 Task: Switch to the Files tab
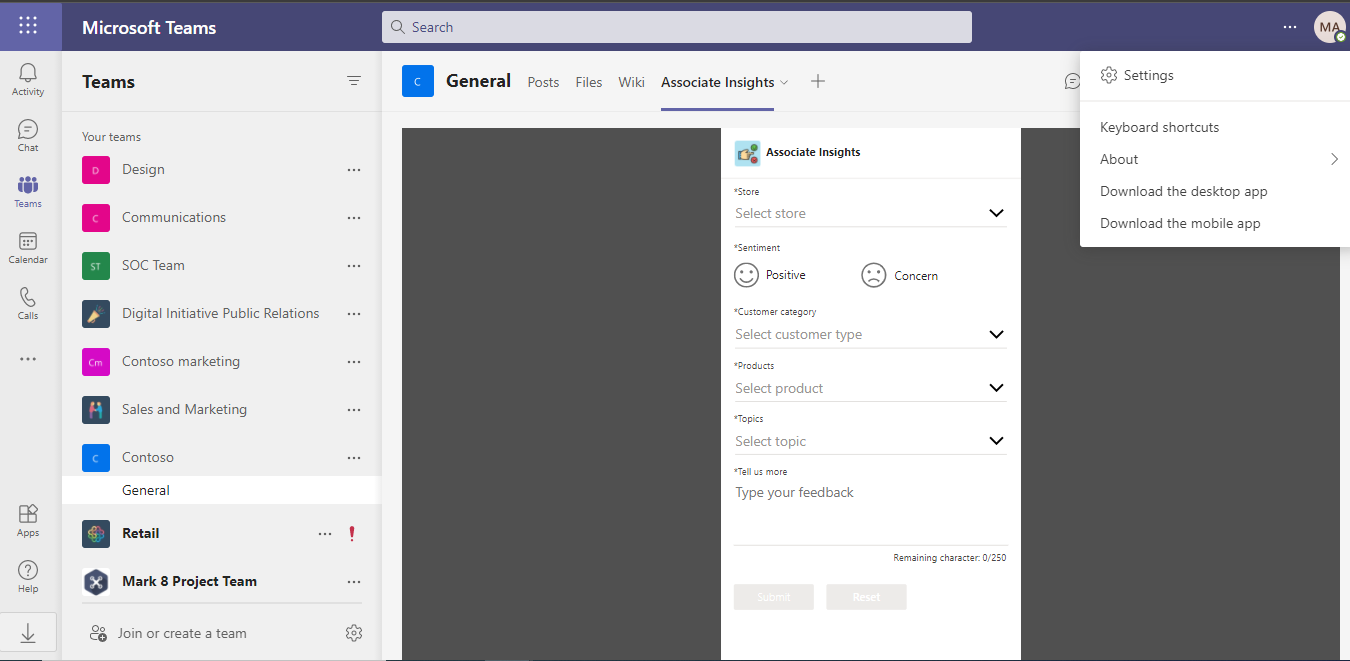pyautogui.click(x=589, y=82)
